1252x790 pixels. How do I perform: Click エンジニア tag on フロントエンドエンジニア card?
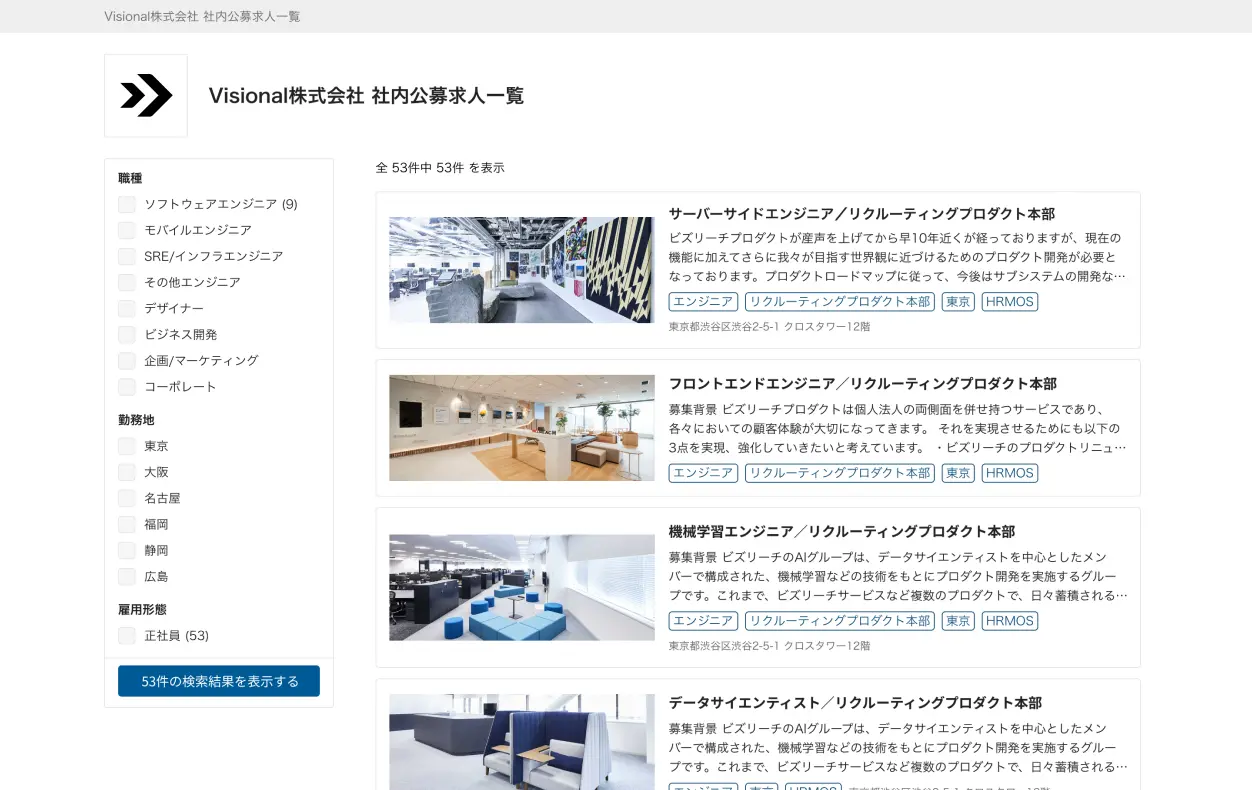pyautogui.click(x=703, y=473)
